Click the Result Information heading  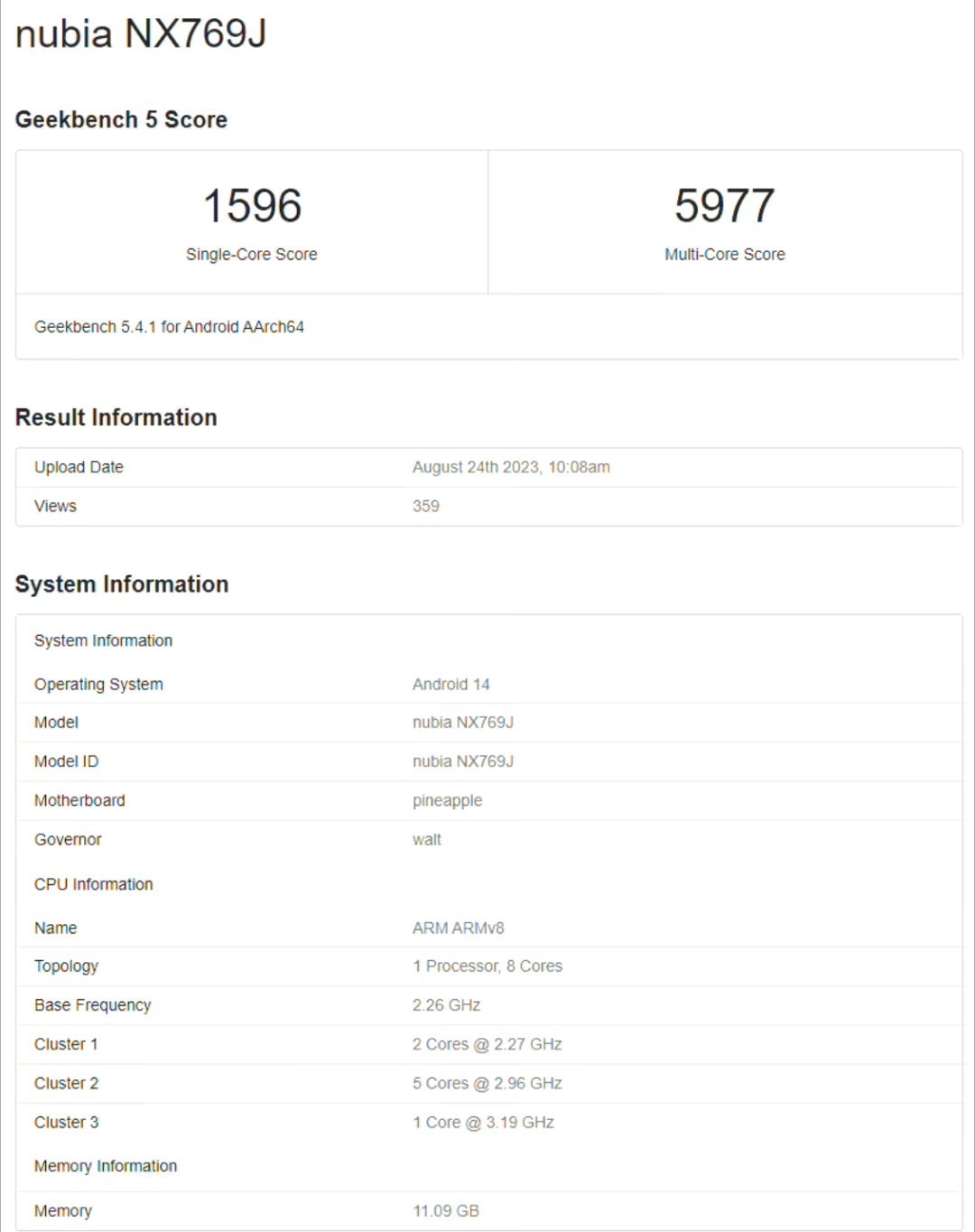[116, 417]
